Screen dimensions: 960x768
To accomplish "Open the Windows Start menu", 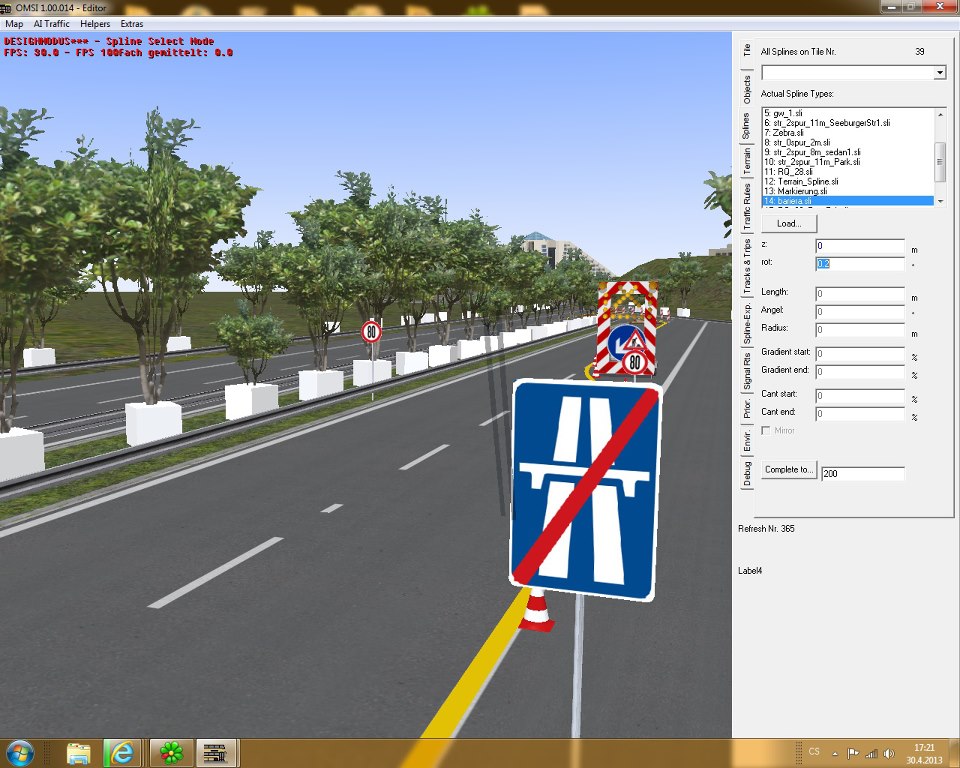I will (20, 752).
